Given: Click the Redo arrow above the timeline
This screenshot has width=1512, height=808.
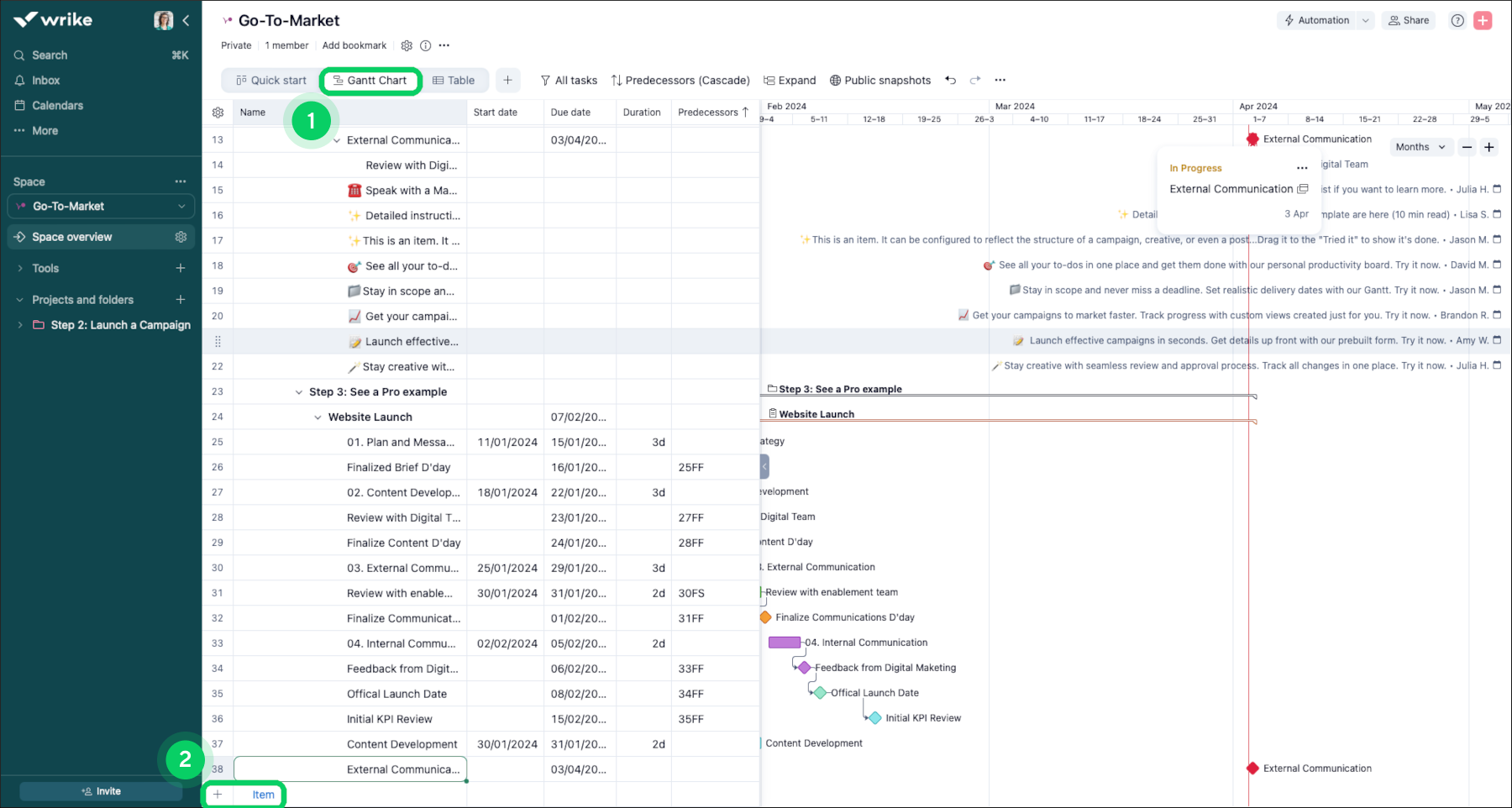Looking at the screenshot, I should [975, 80].
